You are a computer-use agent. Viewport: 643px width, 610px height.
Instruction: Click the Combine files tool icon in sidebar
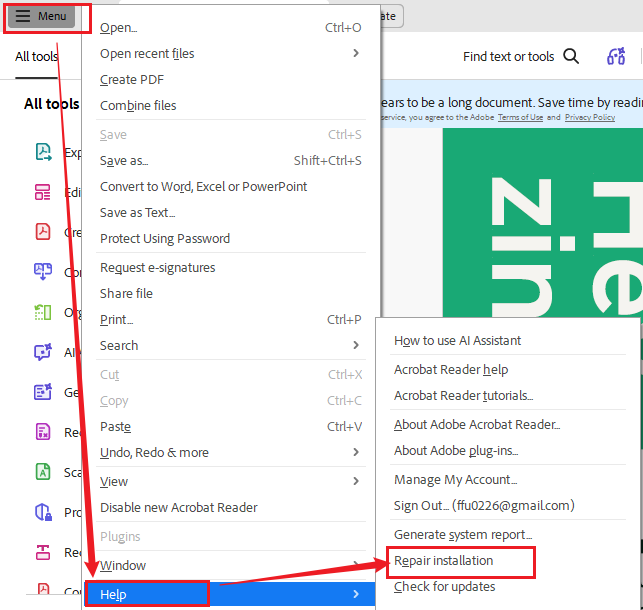point(43,271)
